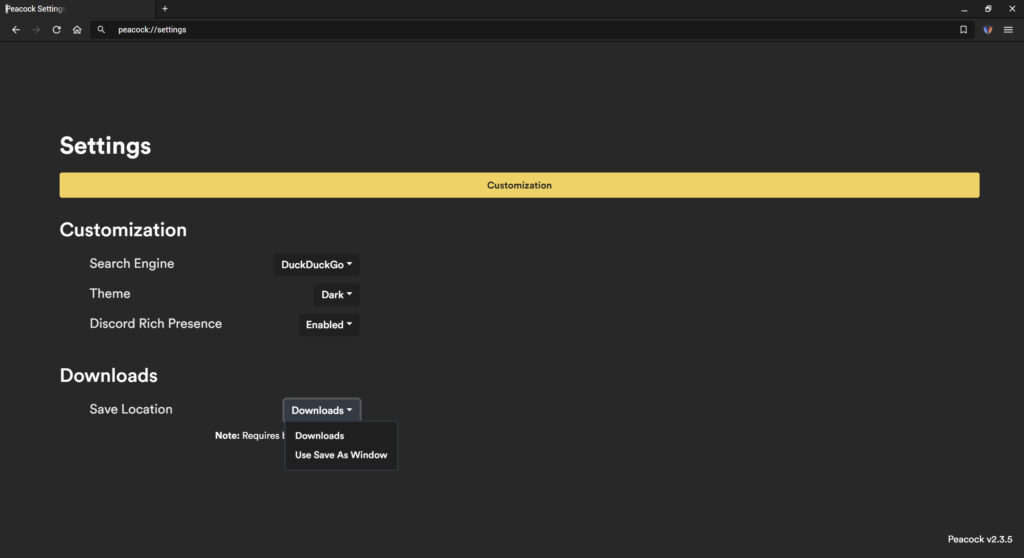Viewport: 1024px width, 558px height.
Task: Open the shield extension icon
Action: coord(987,29)
